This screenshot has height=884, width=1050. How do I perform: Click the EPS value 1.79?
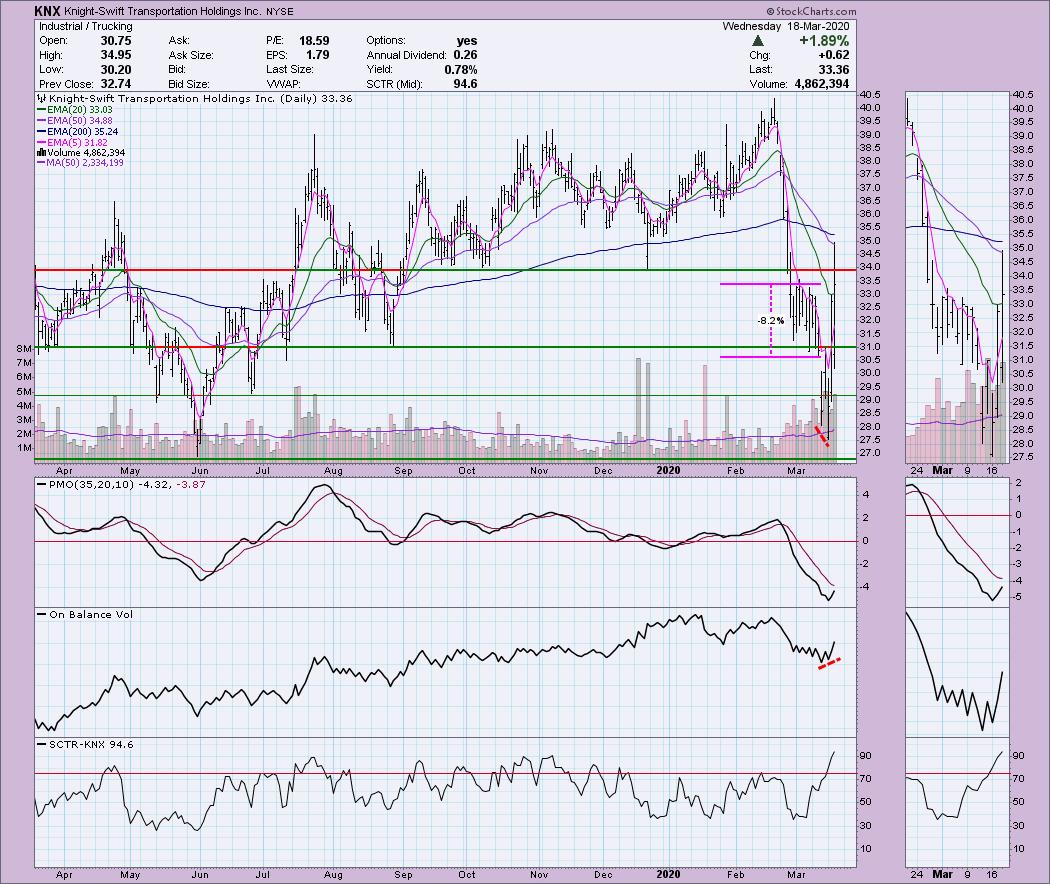318,55
